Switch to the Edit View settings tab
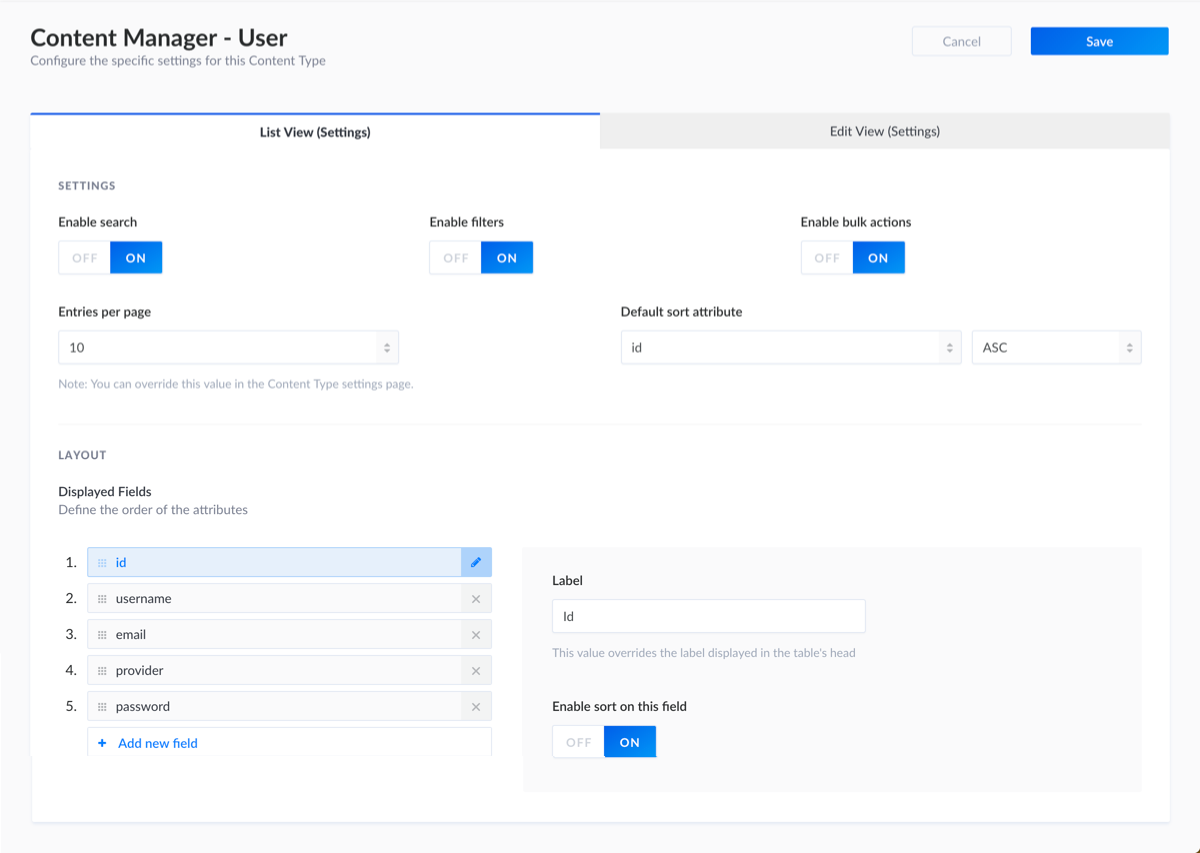The height and width of the screenshot is (853, 1200). 884,130
